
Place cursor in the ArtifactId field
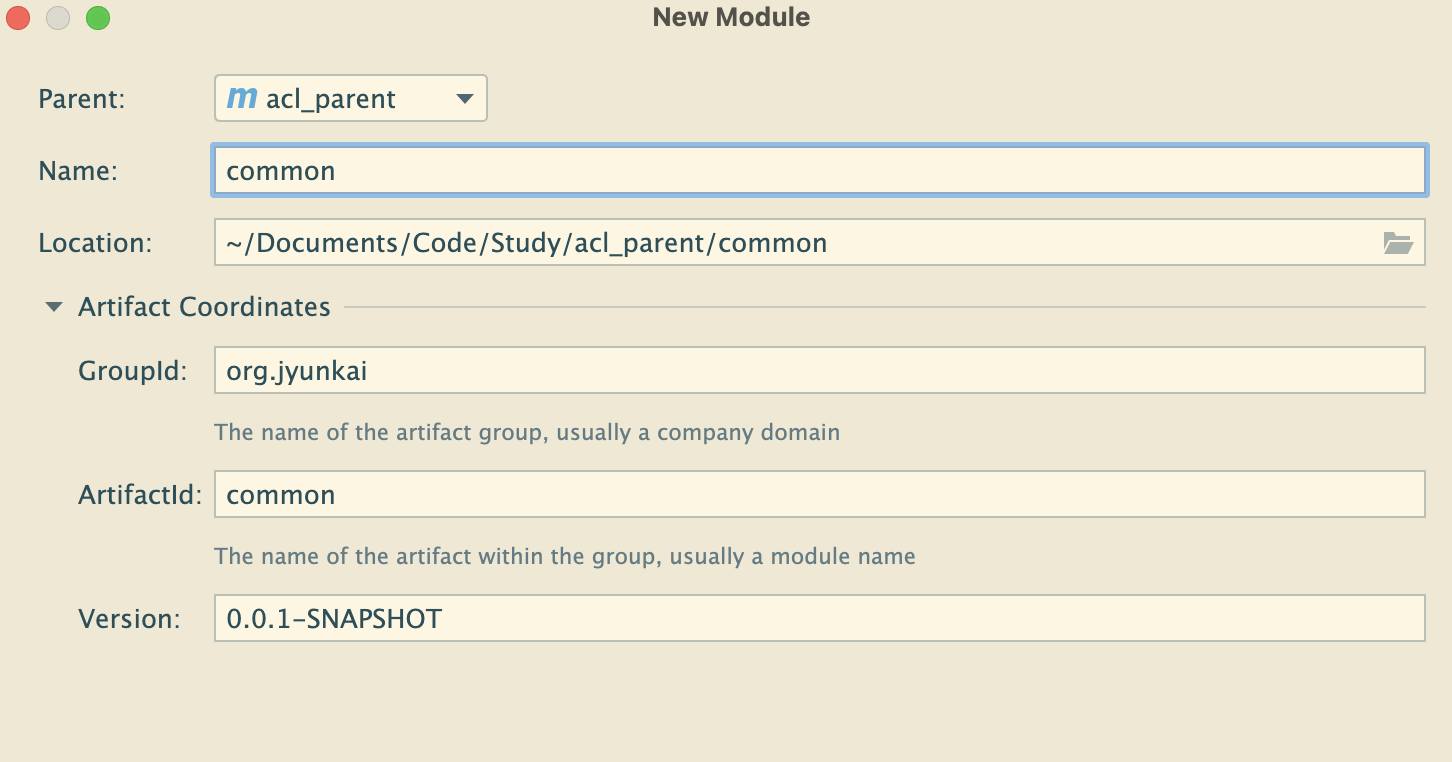point(818,495)
